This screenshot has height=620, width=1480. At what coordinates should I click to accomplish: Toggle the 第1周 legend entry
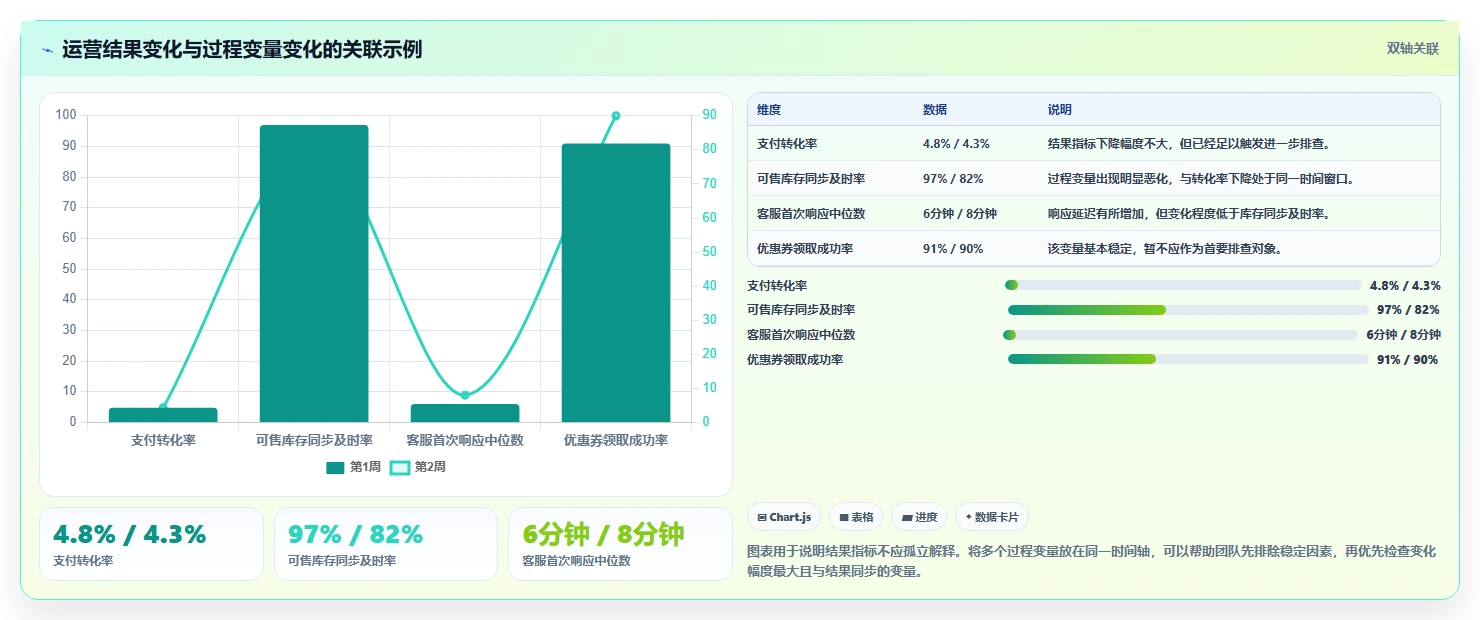pyautogui.click(x=353, y=467)
